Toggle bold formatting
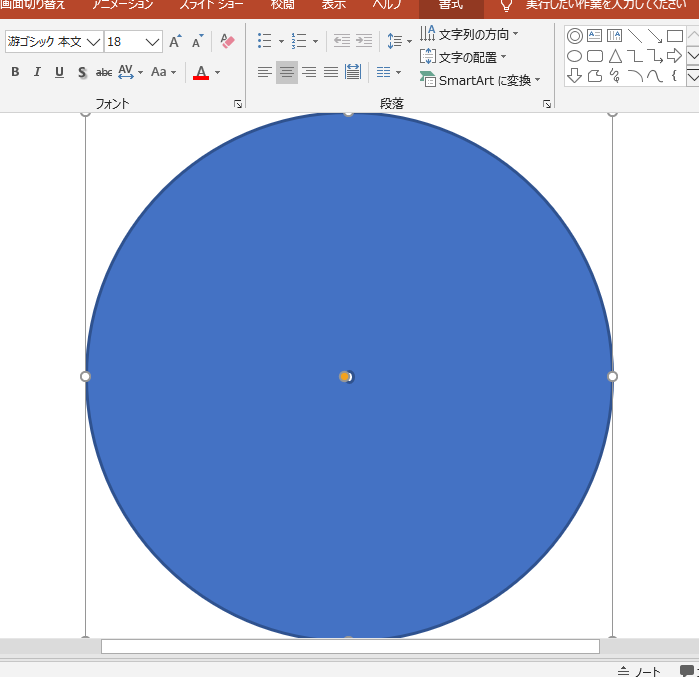 [15, 72]
